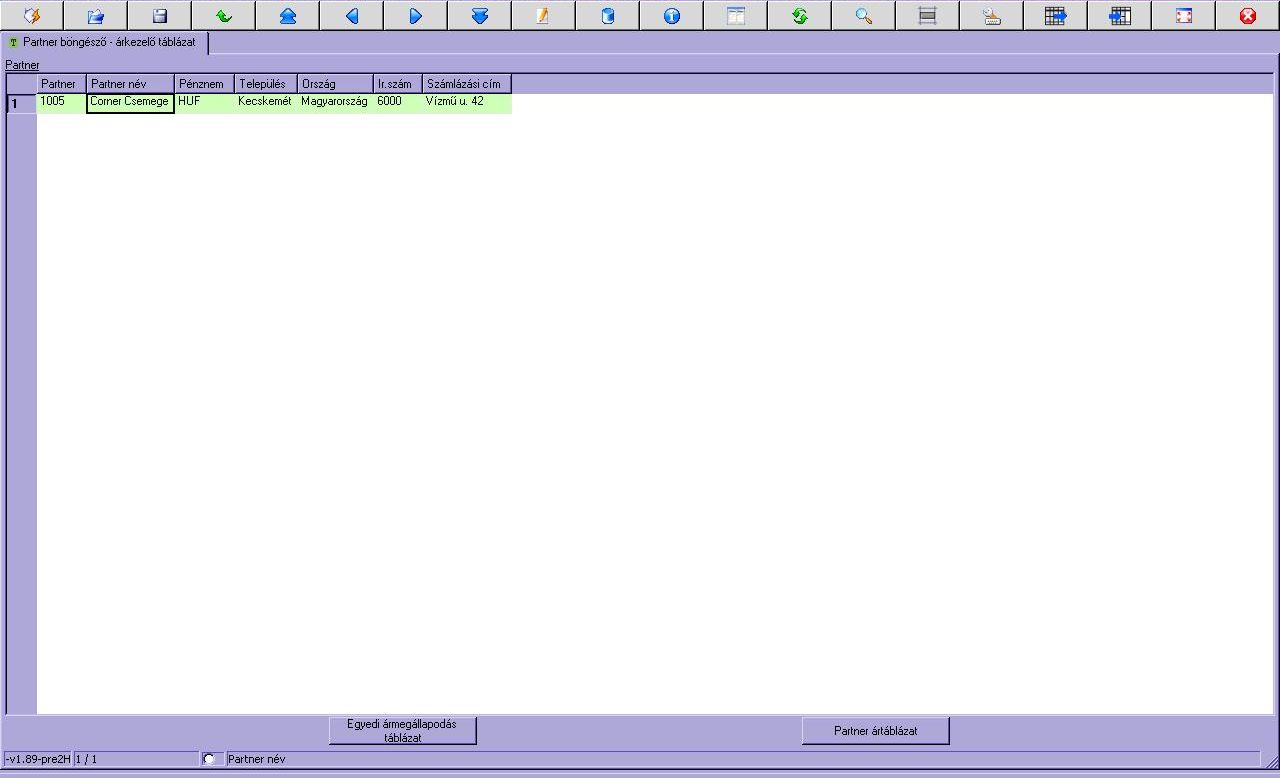Click the blue info icon
This screenshot has height=778, width=1280.
click(x=672, y=16)
